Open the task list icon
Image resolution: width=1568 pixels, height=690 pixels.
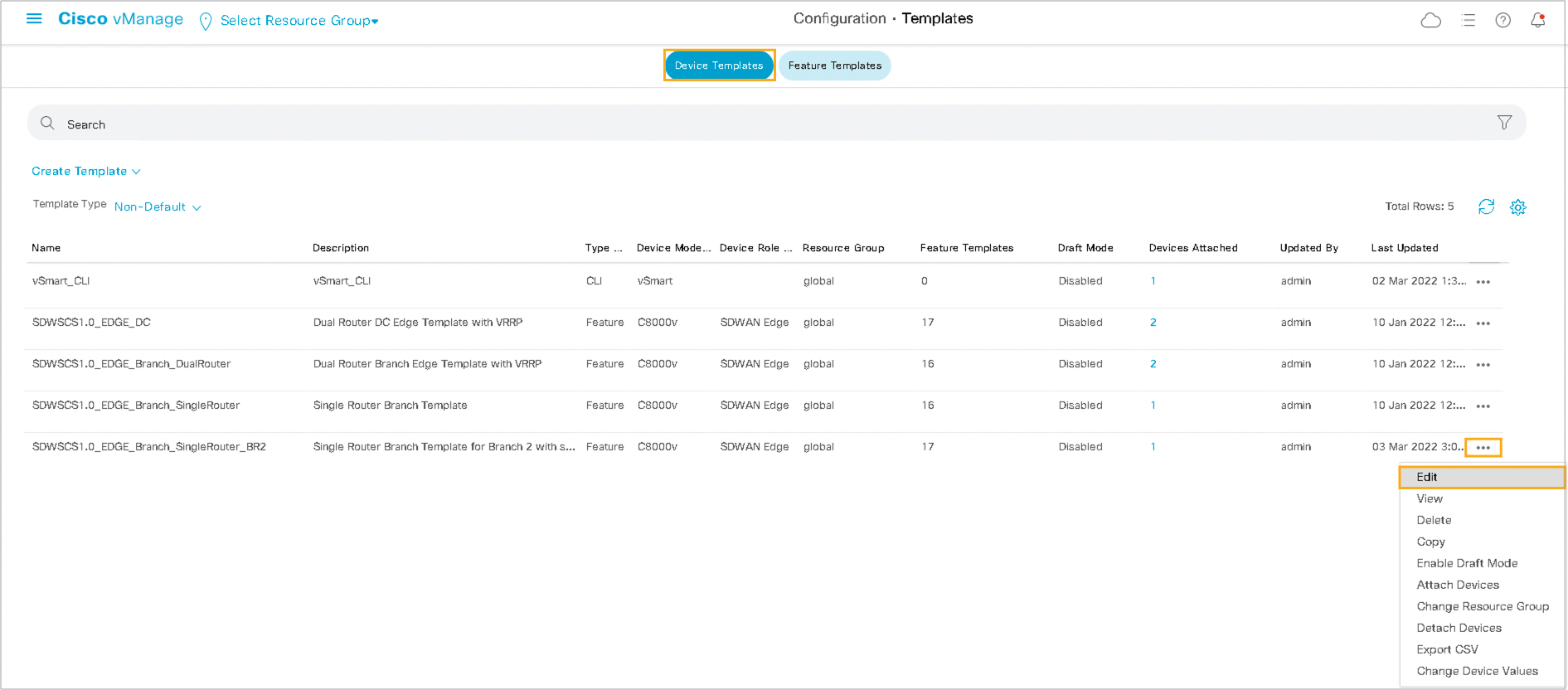[1468, 20]
